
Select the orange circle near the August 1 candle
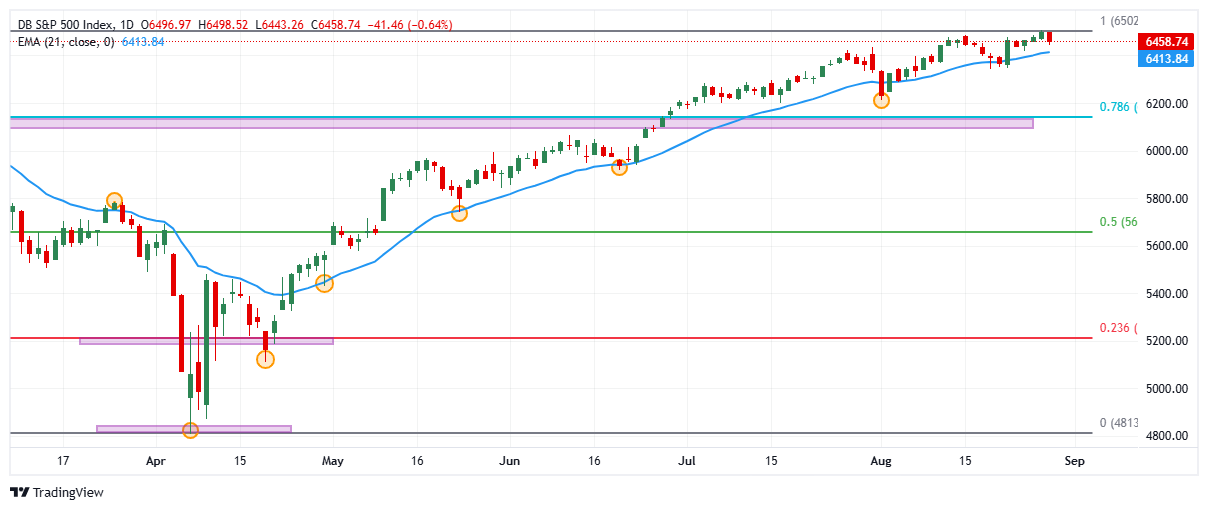(881, 100)
